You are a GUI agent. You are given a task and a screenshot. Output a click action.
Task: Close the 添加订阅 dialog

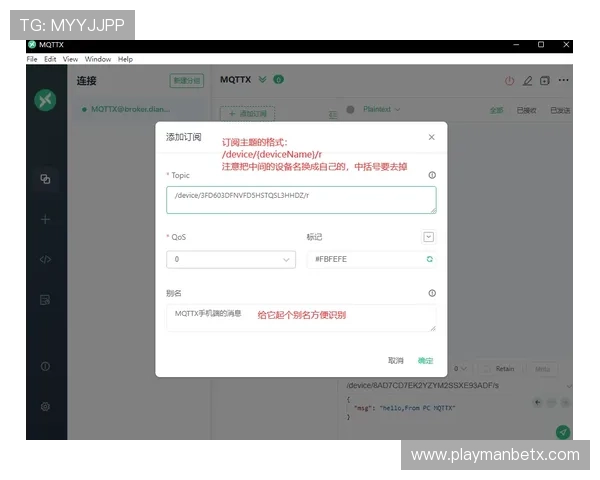point(431,137)
